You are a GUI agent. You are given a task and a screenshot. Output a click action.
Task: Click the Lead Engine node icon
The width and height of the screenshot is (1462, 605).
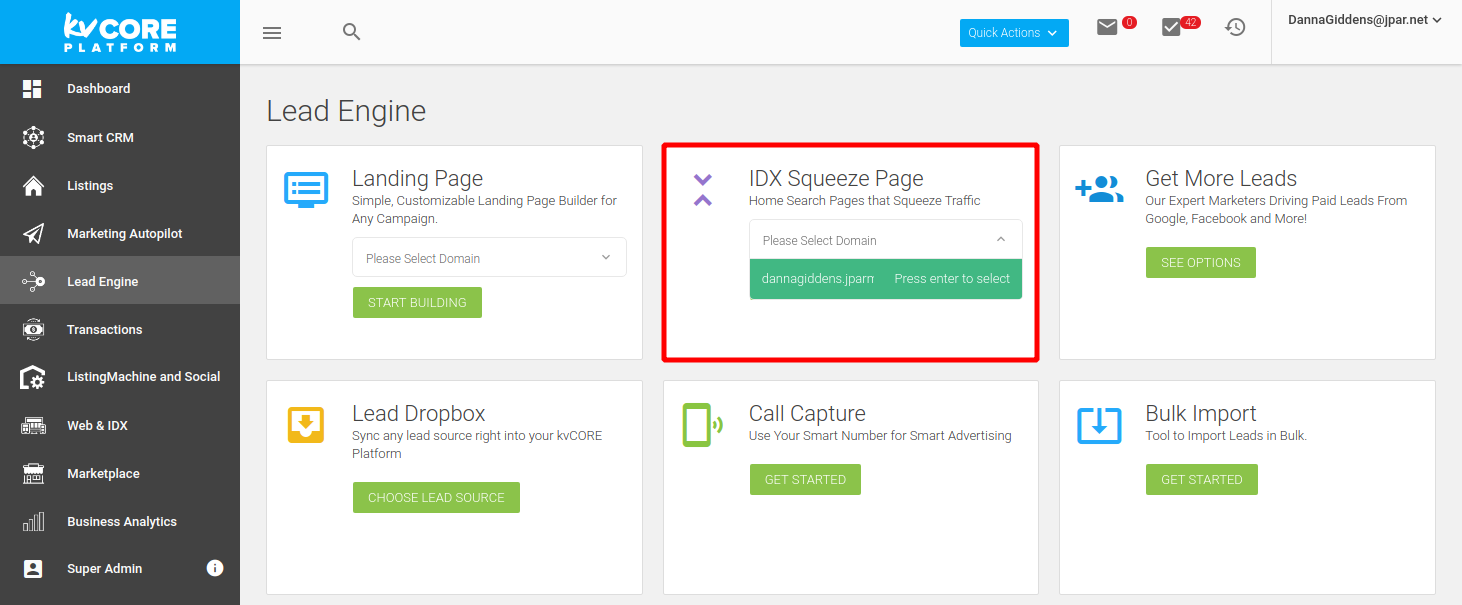(33, 282)
